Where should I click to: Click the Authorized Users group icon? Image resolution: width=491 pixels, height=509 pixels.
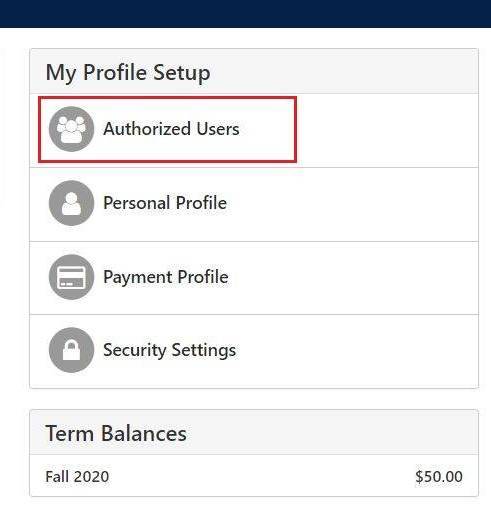pos(71,129)
